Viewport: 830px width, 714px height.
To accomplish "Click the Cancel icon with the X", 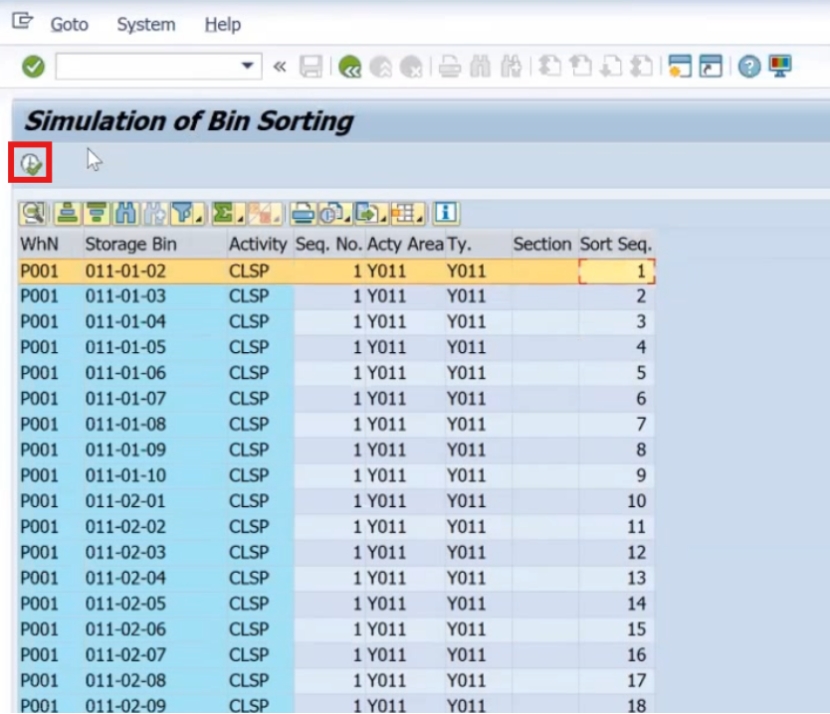I will coord(411,67).
